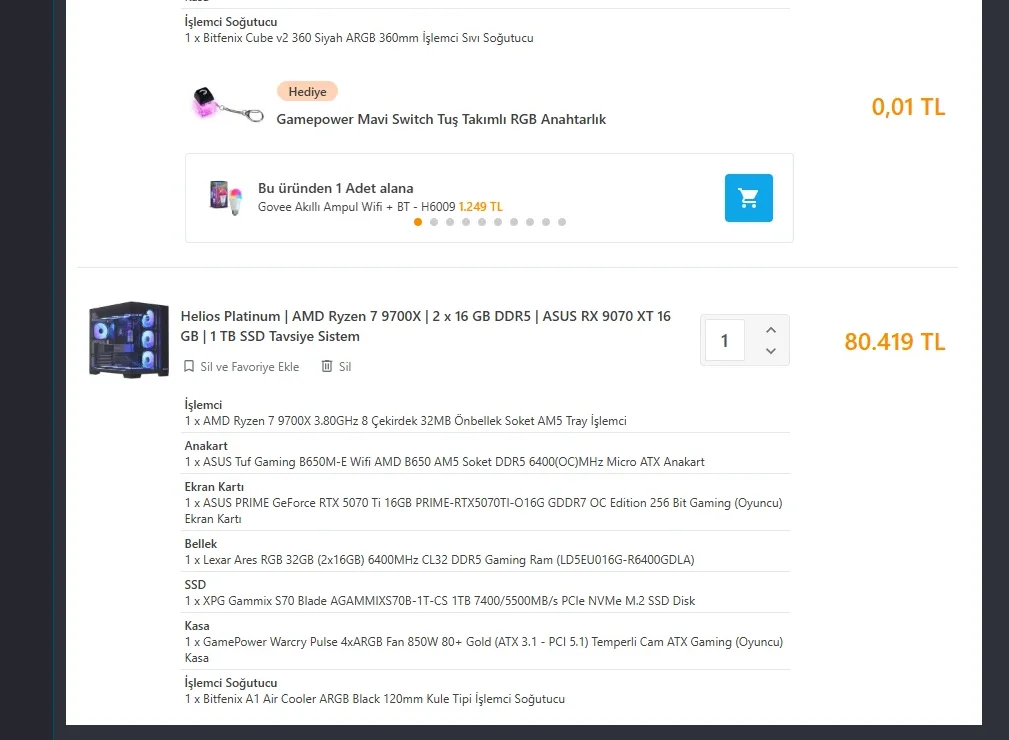This screenshot has height=740, width=1009.
Task: Click the Bu üründen 1 Adet alana heading
Action: pos(335,189)
